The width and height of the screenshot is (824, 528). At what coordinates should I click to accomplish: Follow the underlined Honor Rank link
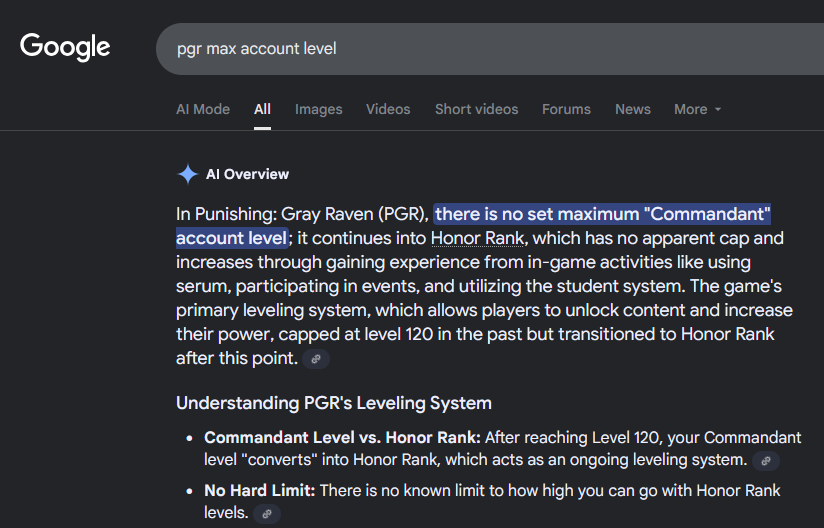[x=477, y=239]
